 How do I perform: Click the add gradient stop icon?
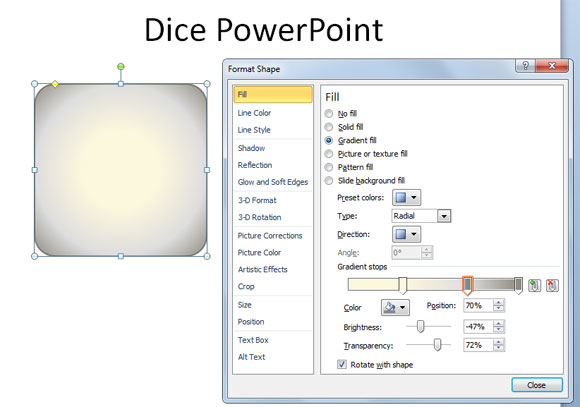tap(534, 285)
